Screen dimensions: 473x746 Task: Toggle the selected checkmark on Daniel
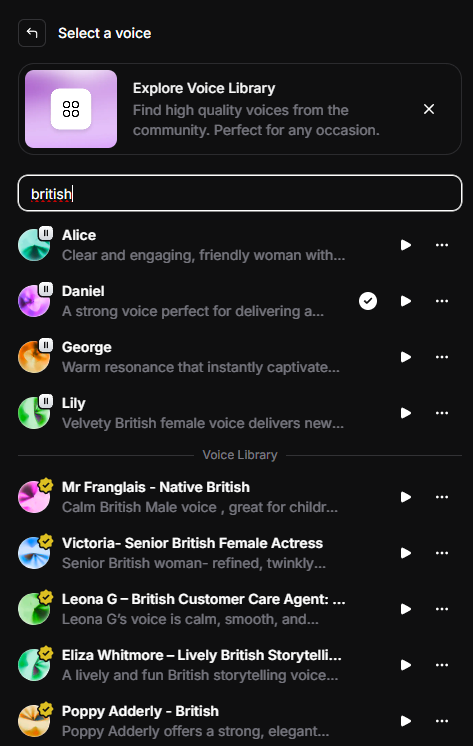pos(368,301)
